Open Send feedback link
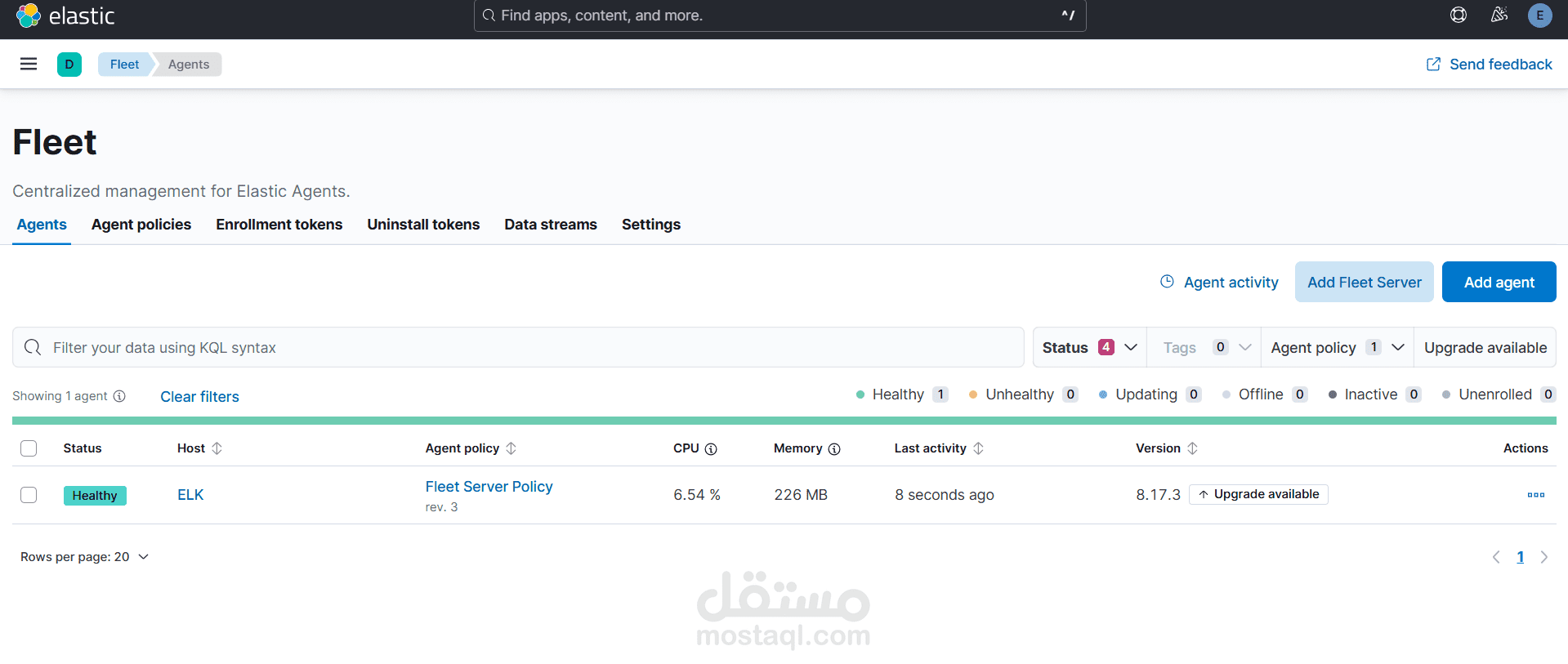The height and width of the screenshot is (664, 1568). (1489, 64)
